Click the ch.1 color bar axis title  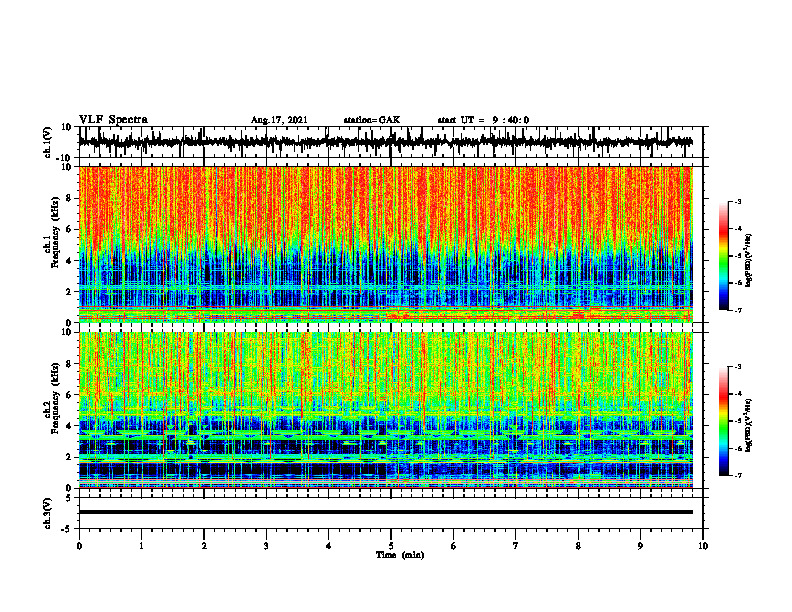(748, 260)
